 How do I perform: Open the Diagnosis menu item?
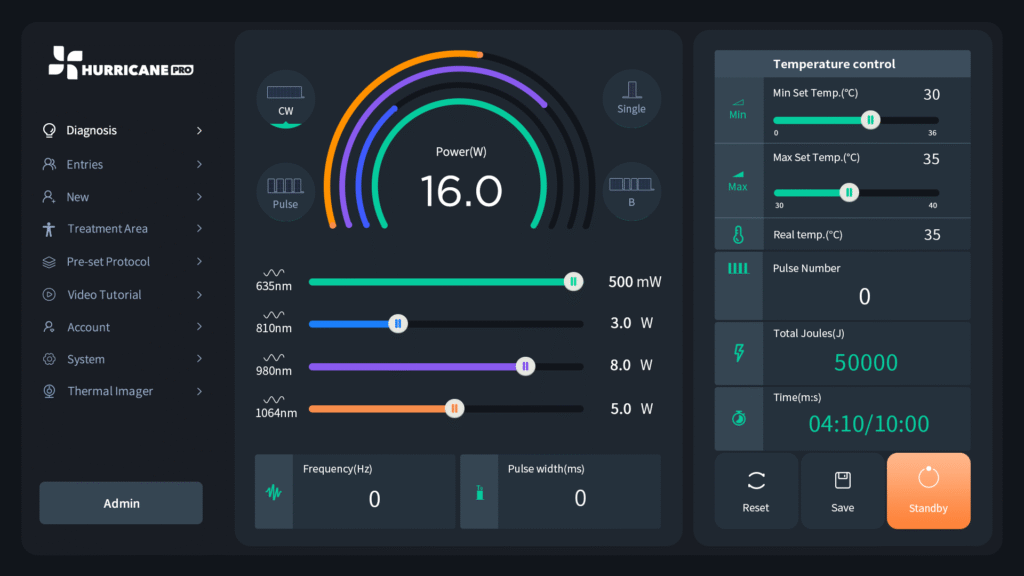tap(92, 131)
